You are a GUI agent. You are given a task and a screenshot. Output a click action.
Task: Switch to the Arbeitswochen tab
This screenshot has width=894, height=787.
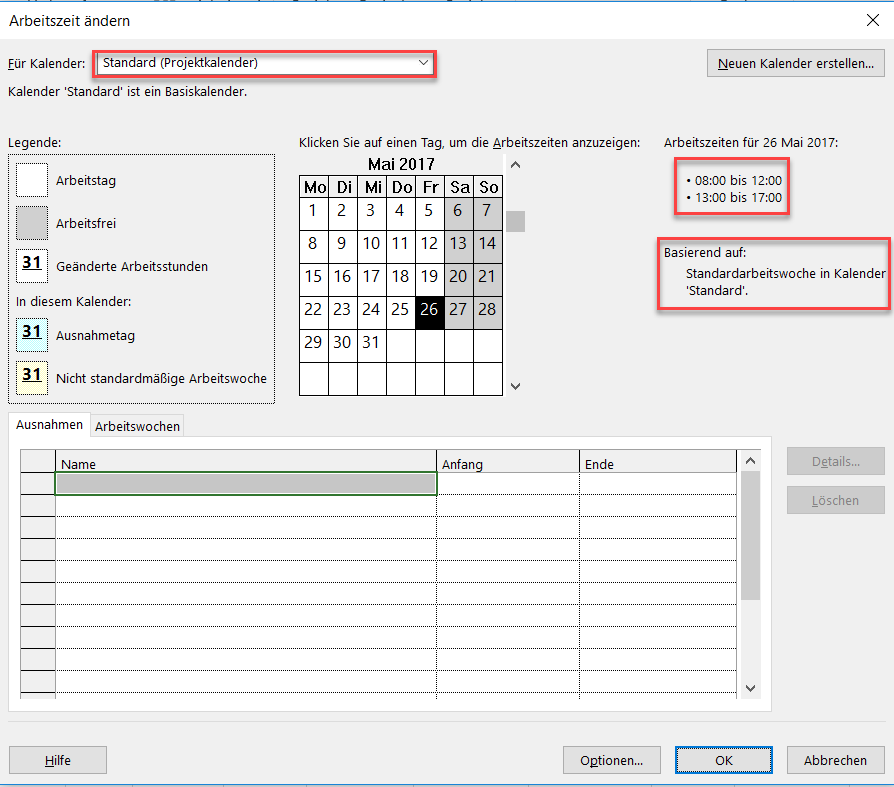click(137, 426)
